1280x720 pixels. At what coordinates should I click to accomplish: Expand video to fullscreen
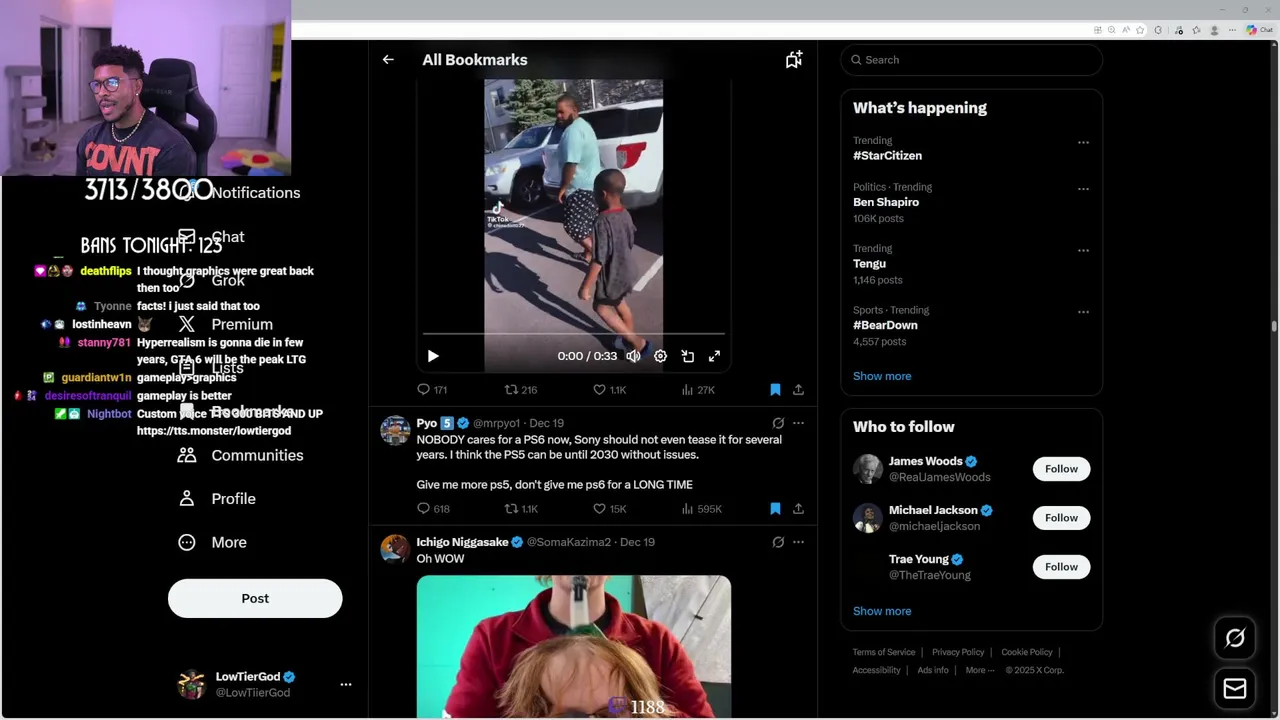pyautogui.click(x=715, y=356)
